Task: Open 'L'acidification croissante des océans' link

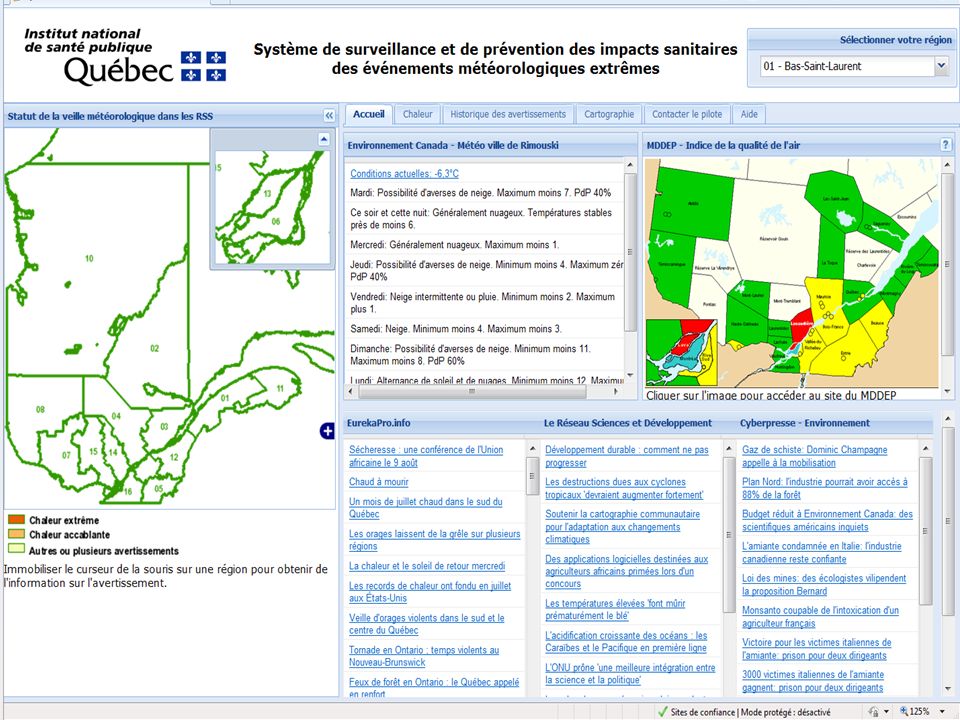Action: (x=626, y=642)
